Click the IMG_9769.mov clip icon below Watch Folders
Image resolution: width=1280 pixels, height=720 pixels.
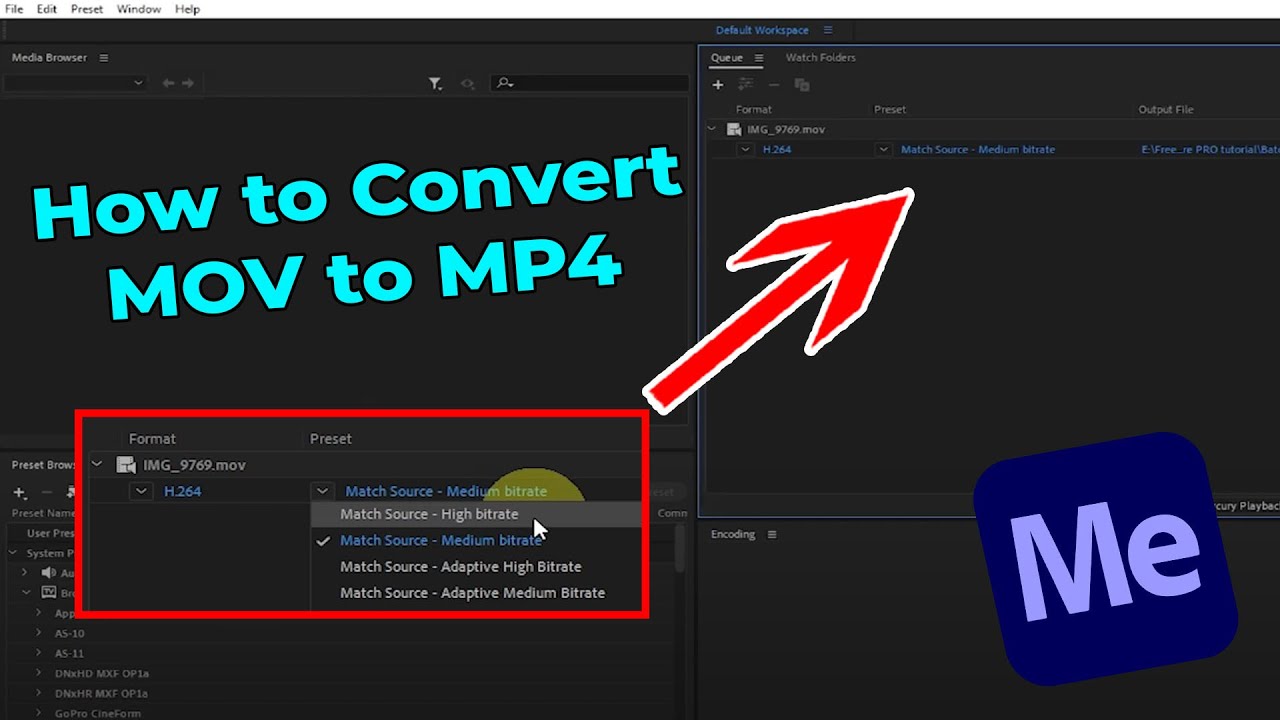coord(734,130)
